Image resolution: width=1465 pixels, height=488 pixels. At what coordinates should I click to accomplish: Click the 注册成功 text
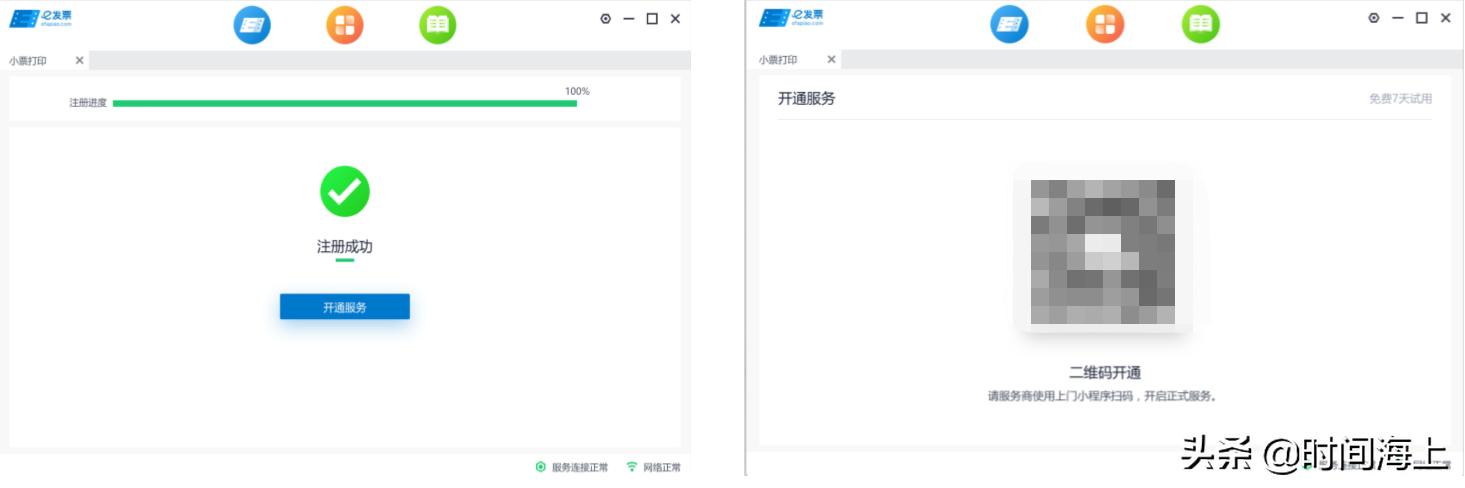coord(345,246)
